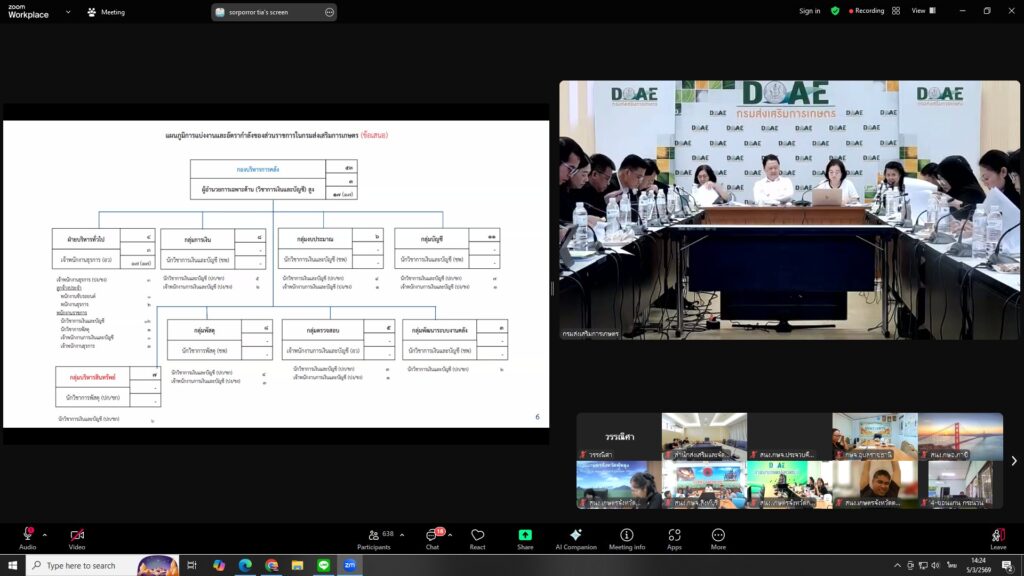This screenshot has height=576, width=1024.
Task: Open the React emoji menu
Action: pyautogui.click(x=477, y=538)
